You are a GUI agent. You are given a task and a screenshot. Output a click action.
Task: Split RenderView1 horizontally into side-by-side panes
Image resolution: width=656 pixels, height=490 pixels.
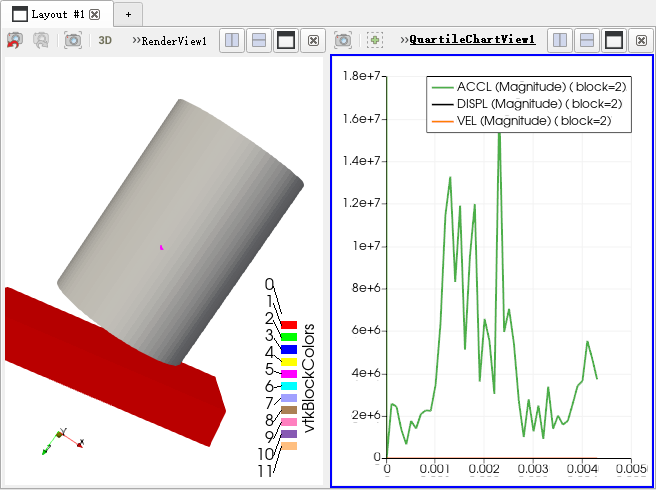(x=232, y=41)
